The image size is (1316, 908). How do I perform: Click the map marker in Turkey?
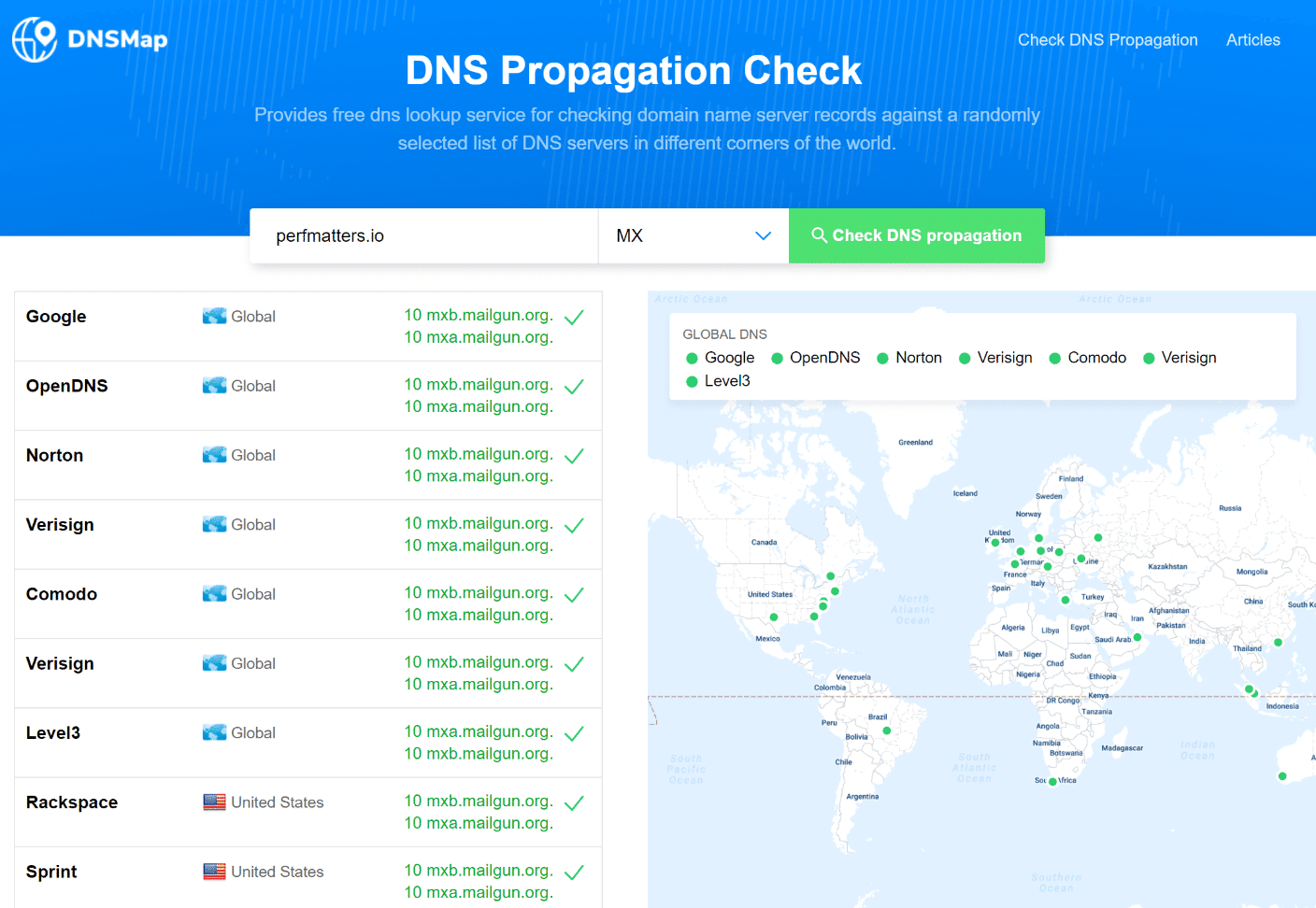[1066, 600]
